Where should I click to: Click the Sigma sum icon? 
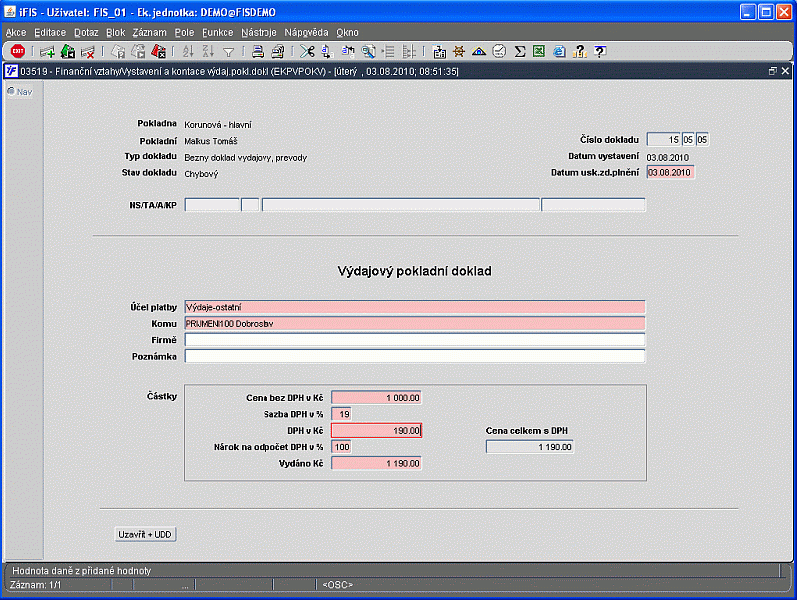[519, 51]
